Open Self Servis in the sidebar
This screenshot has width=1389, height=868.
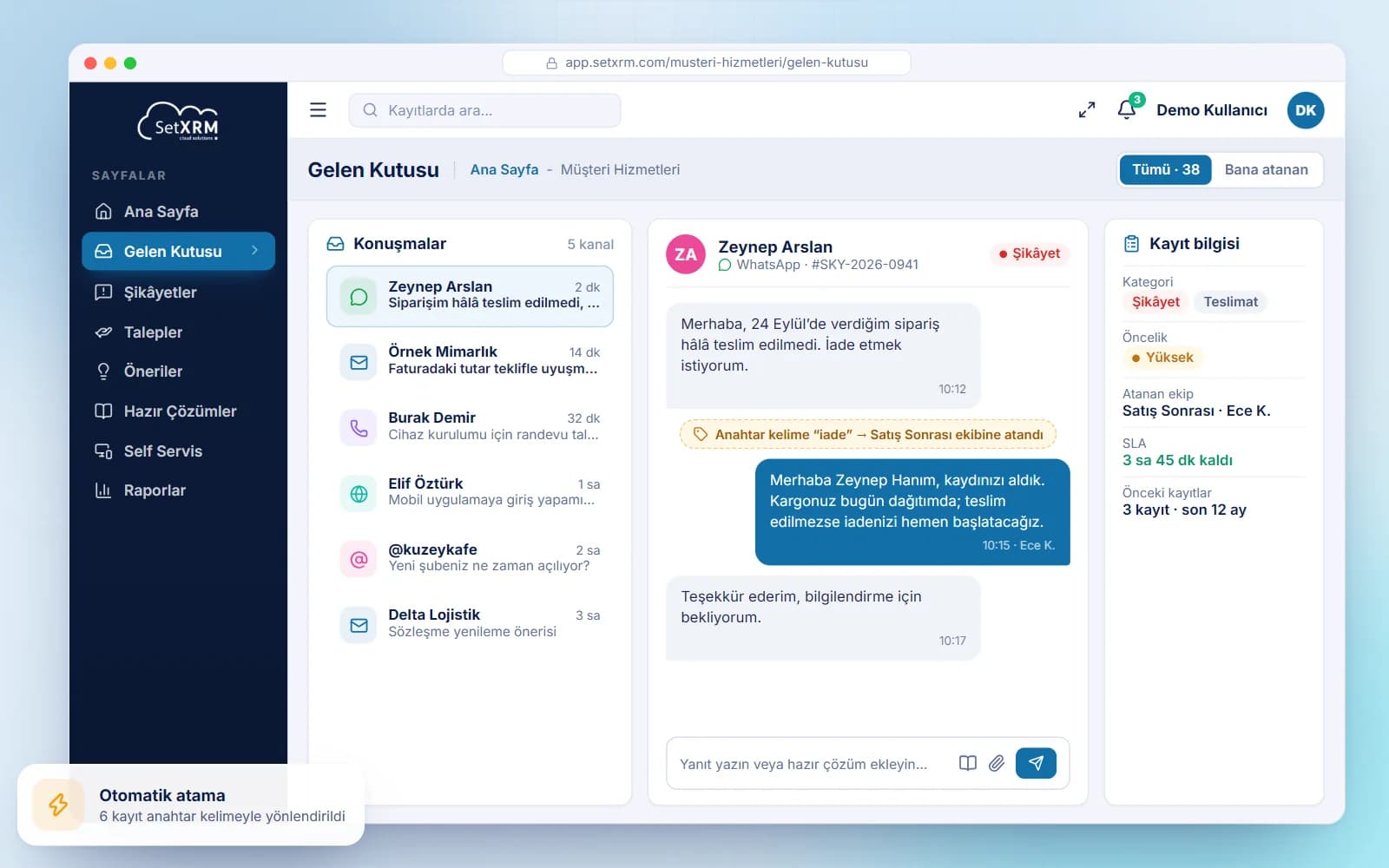pos(178,451)
